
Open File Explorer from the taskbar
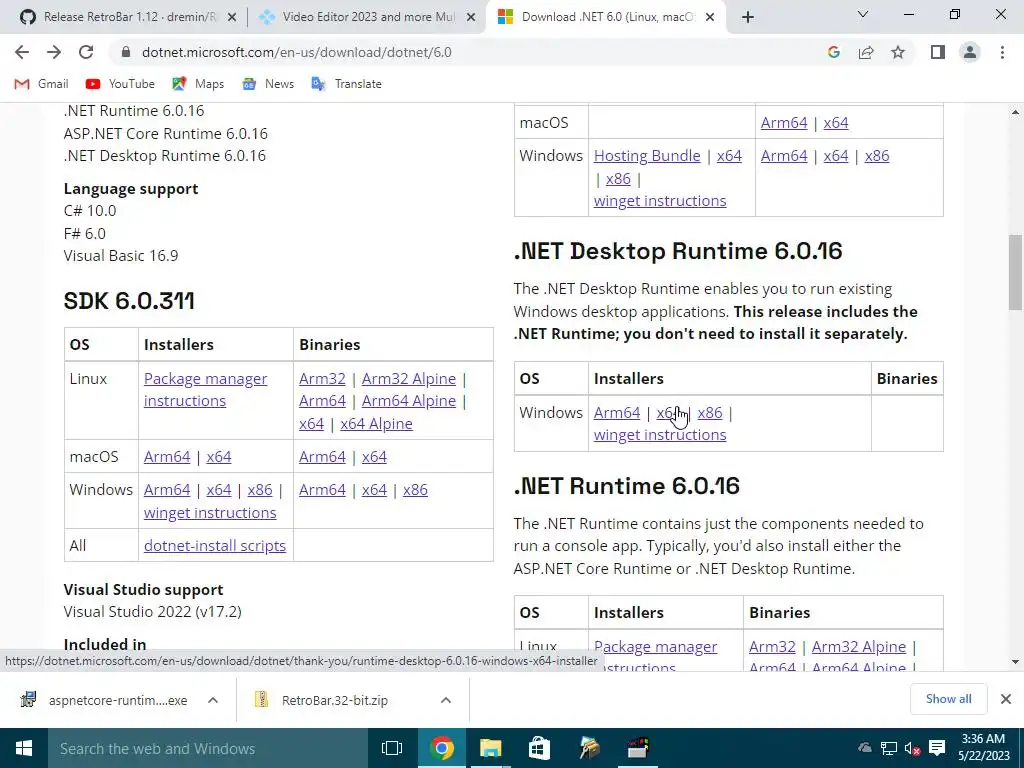490,748
